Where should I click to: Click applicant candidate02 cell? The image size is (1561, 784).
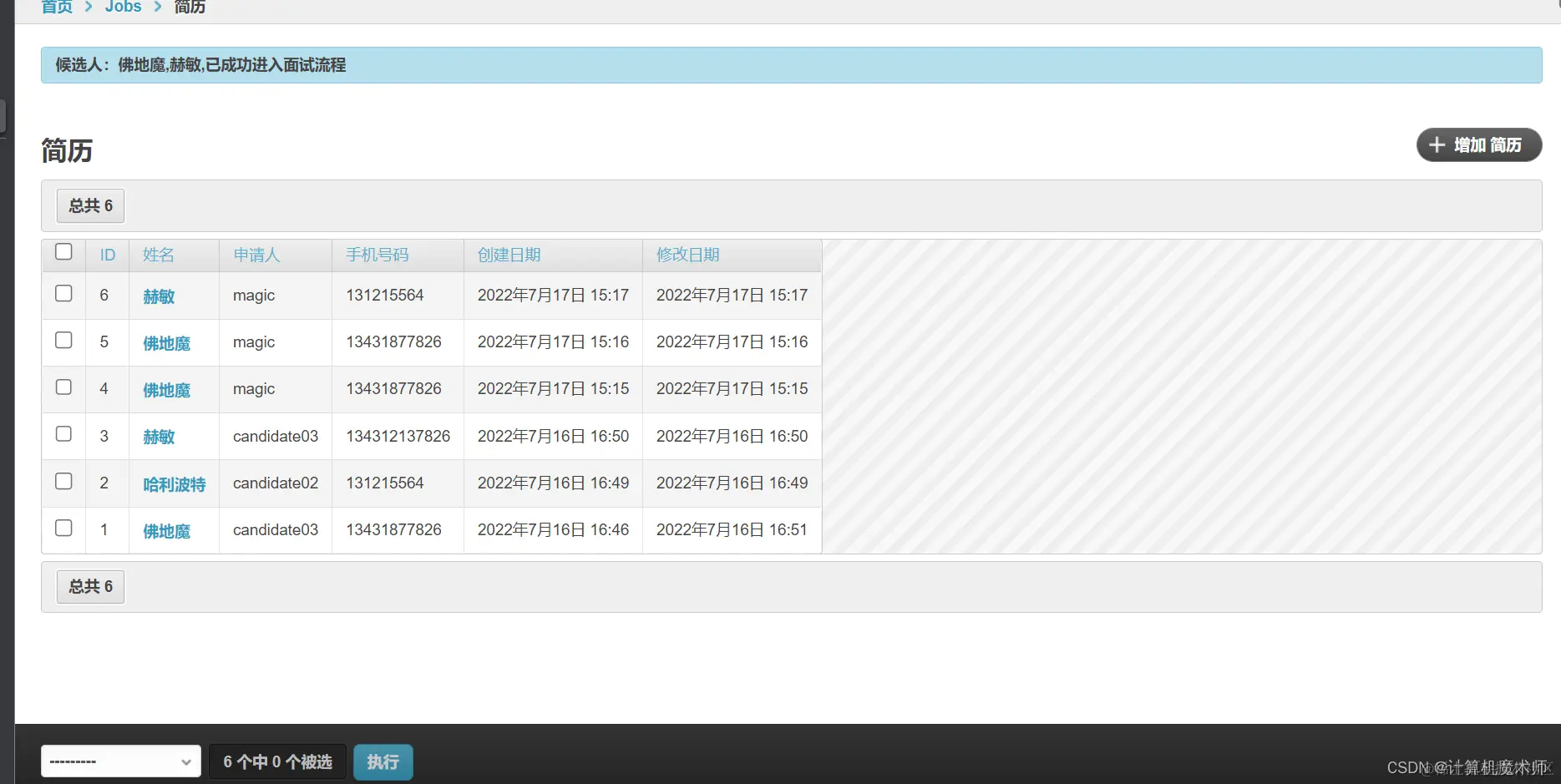(276, 483)
